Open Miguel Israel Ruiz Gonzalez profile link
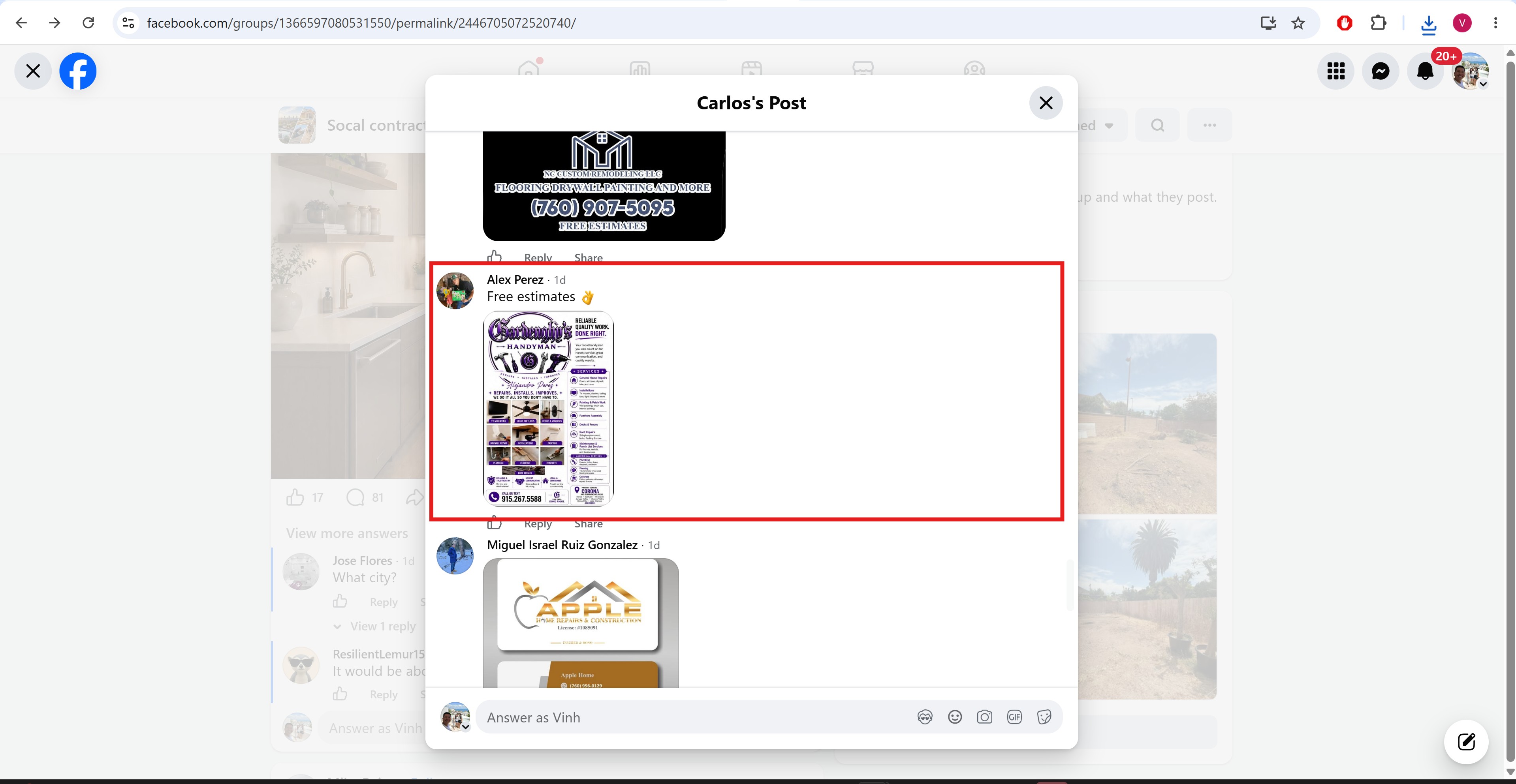Screen dimensions: 1516x784 562,545
